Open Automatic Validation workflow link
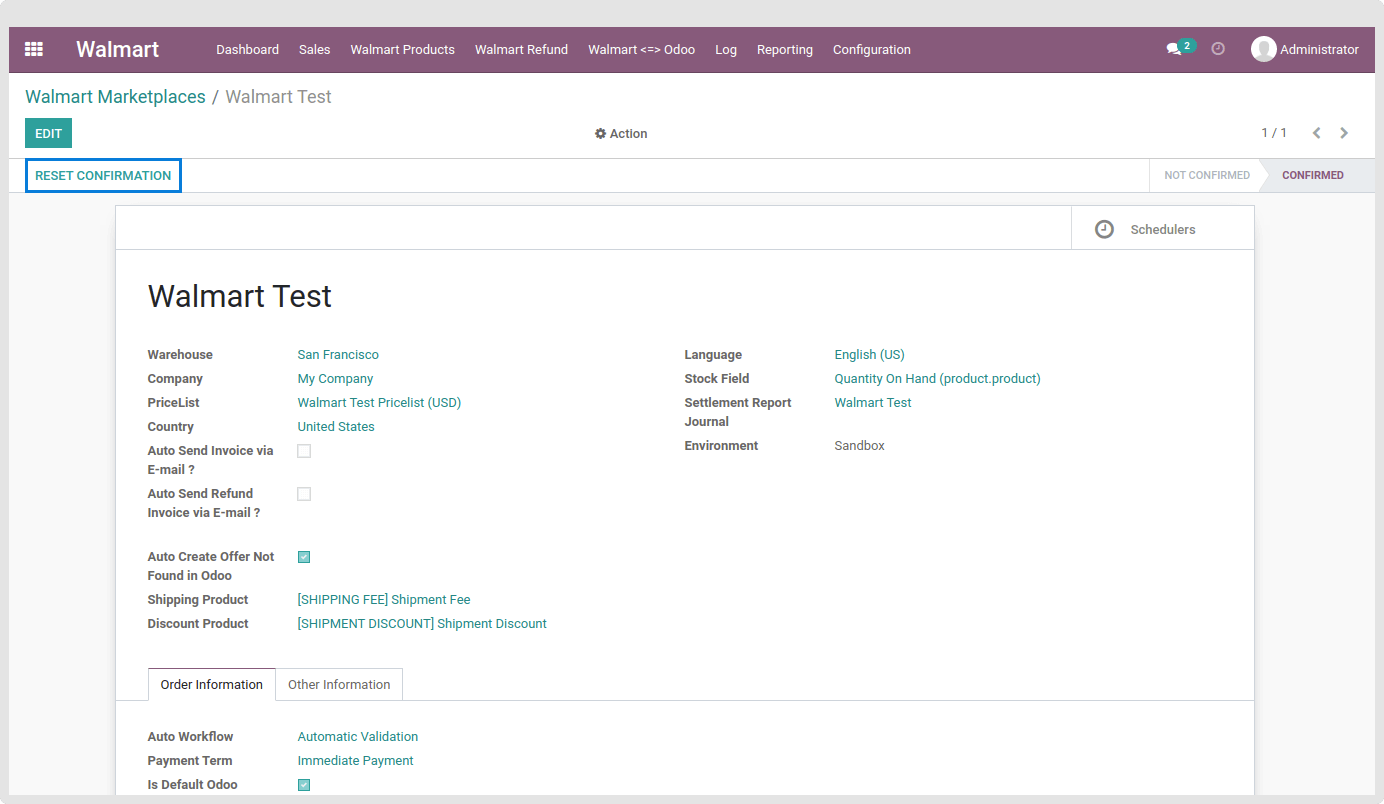Viewport: 1384px width, 804px height. pyautogui.click(x=358, y=737)
